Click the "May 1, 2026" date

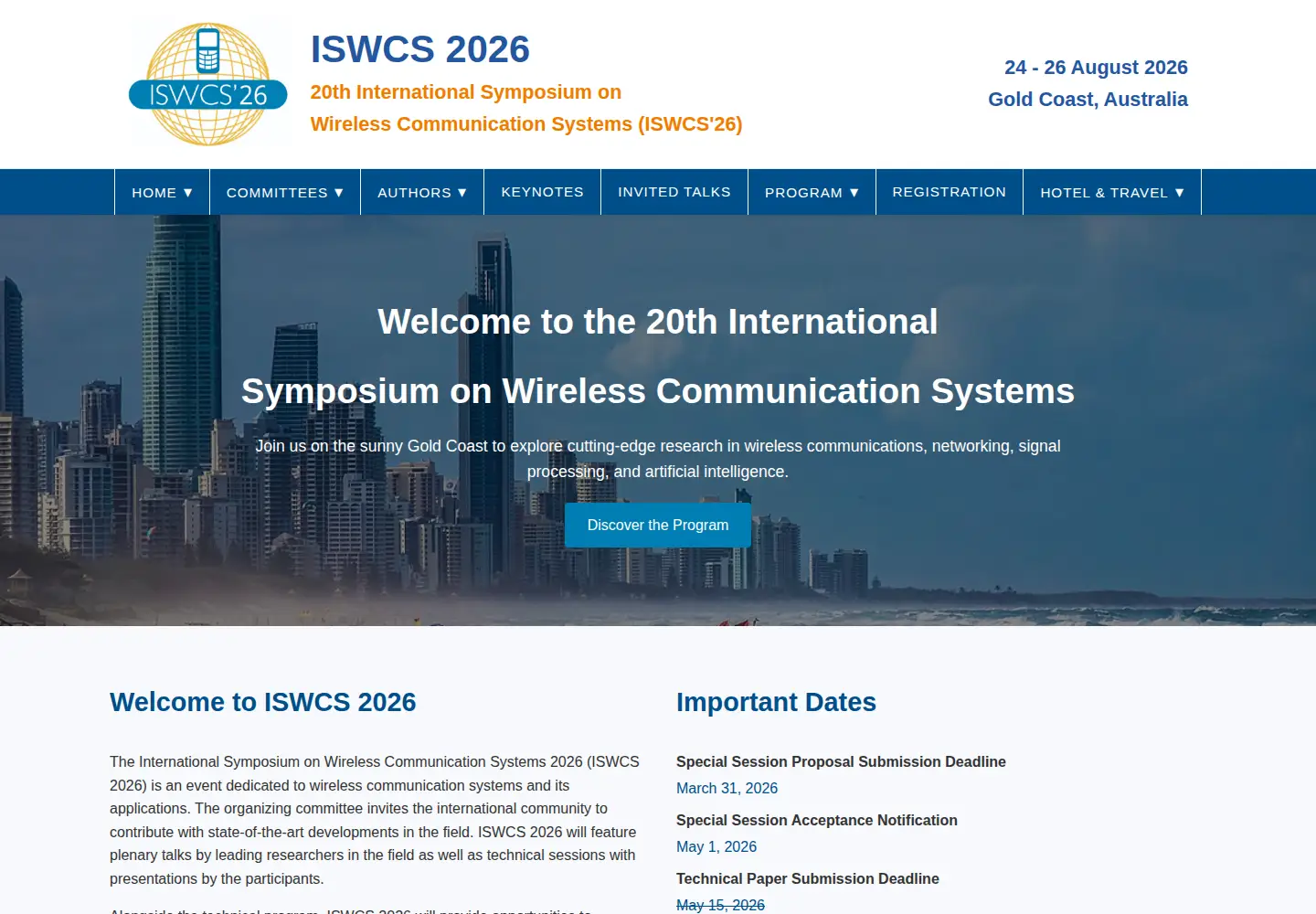pos(716,846)
